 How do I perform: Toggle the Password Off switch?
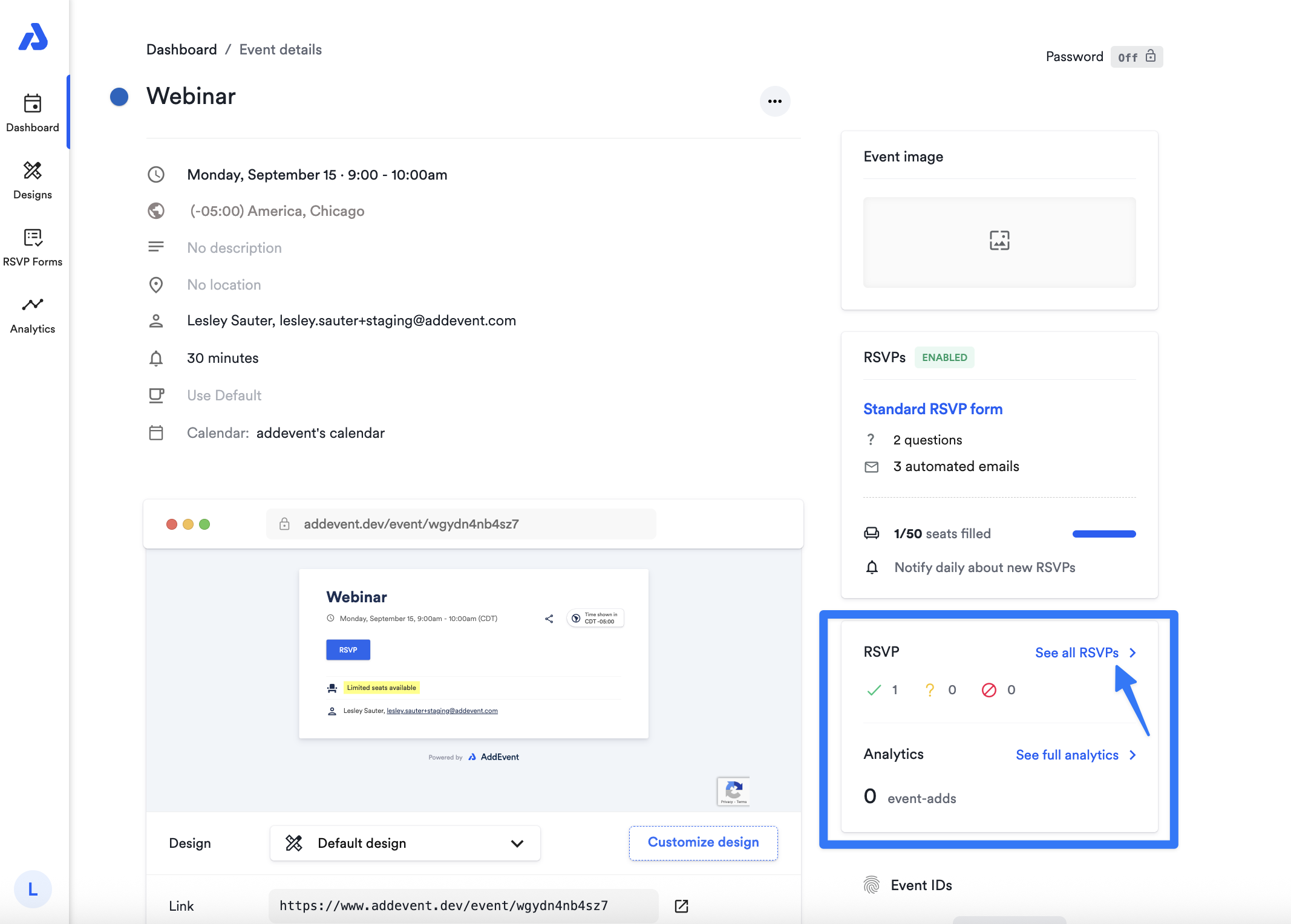[x=1136, y=57]
